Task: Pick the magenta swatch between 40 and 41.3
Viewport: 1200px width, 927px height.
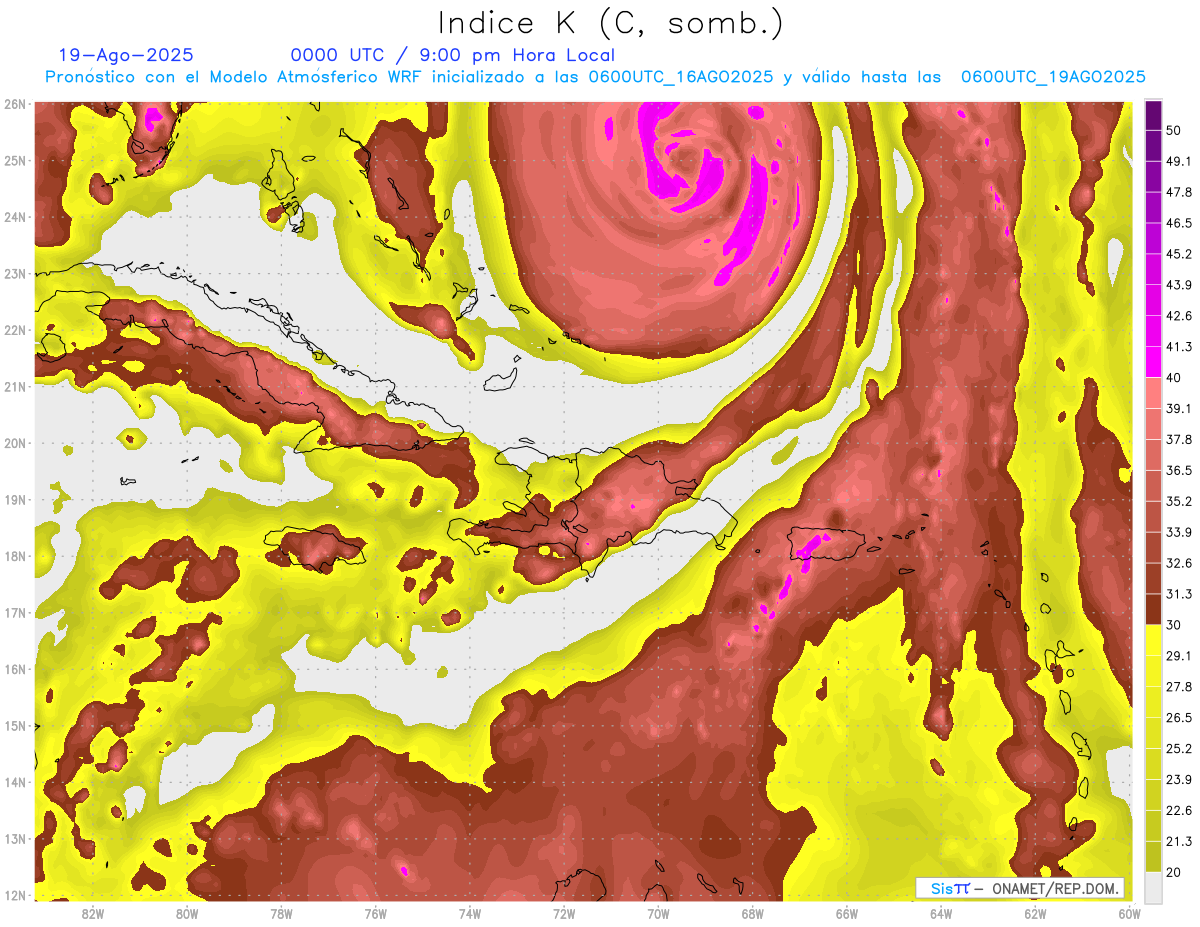Action: (1154, 362)
